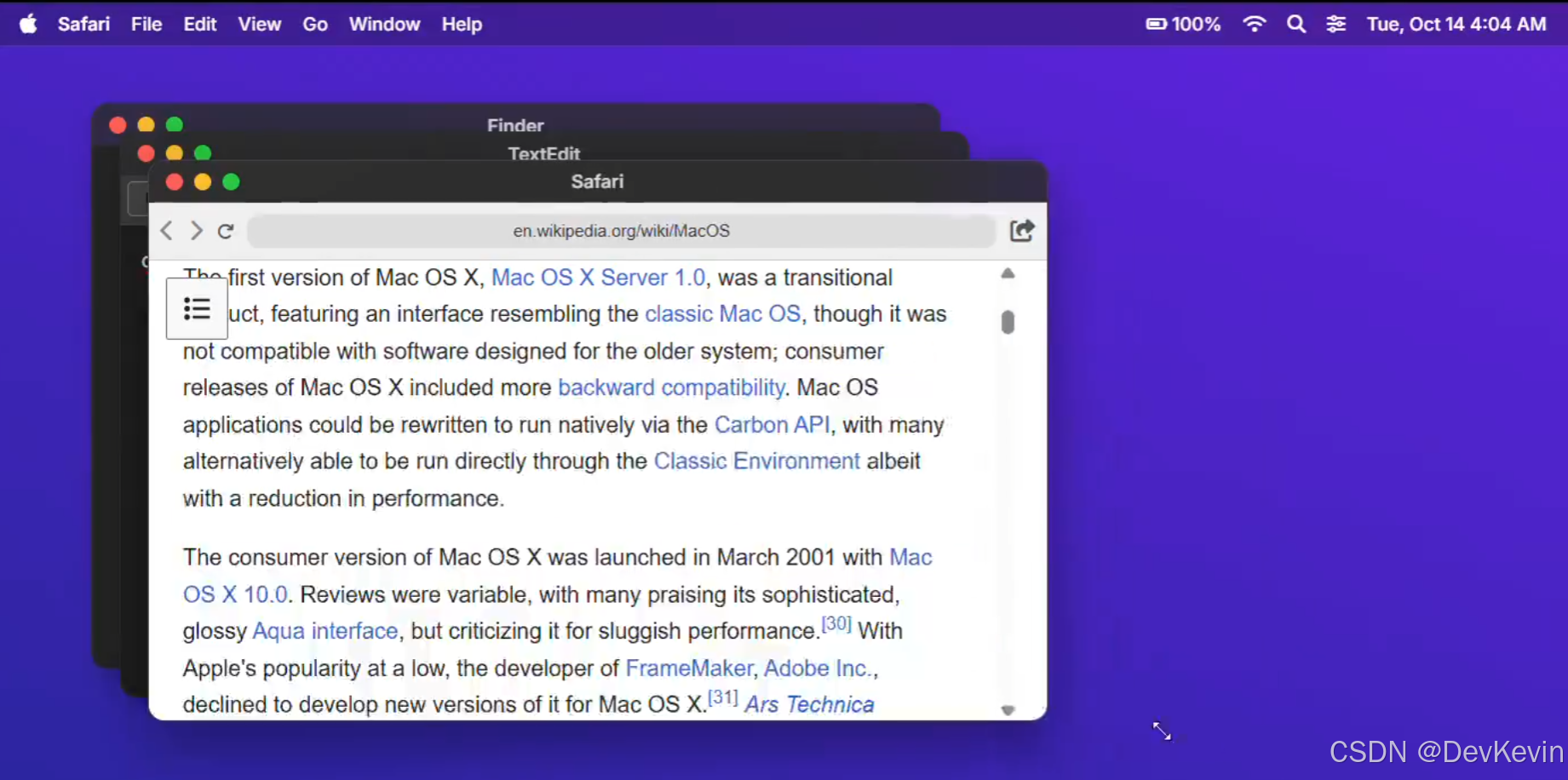
Task: Click the Safari window title text
Action: [x=597, y=181]
